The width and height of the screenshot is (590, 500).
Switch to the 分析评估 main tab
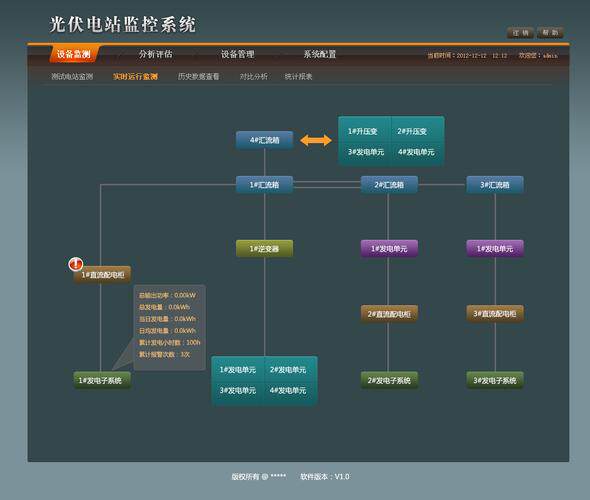point(155,54)
